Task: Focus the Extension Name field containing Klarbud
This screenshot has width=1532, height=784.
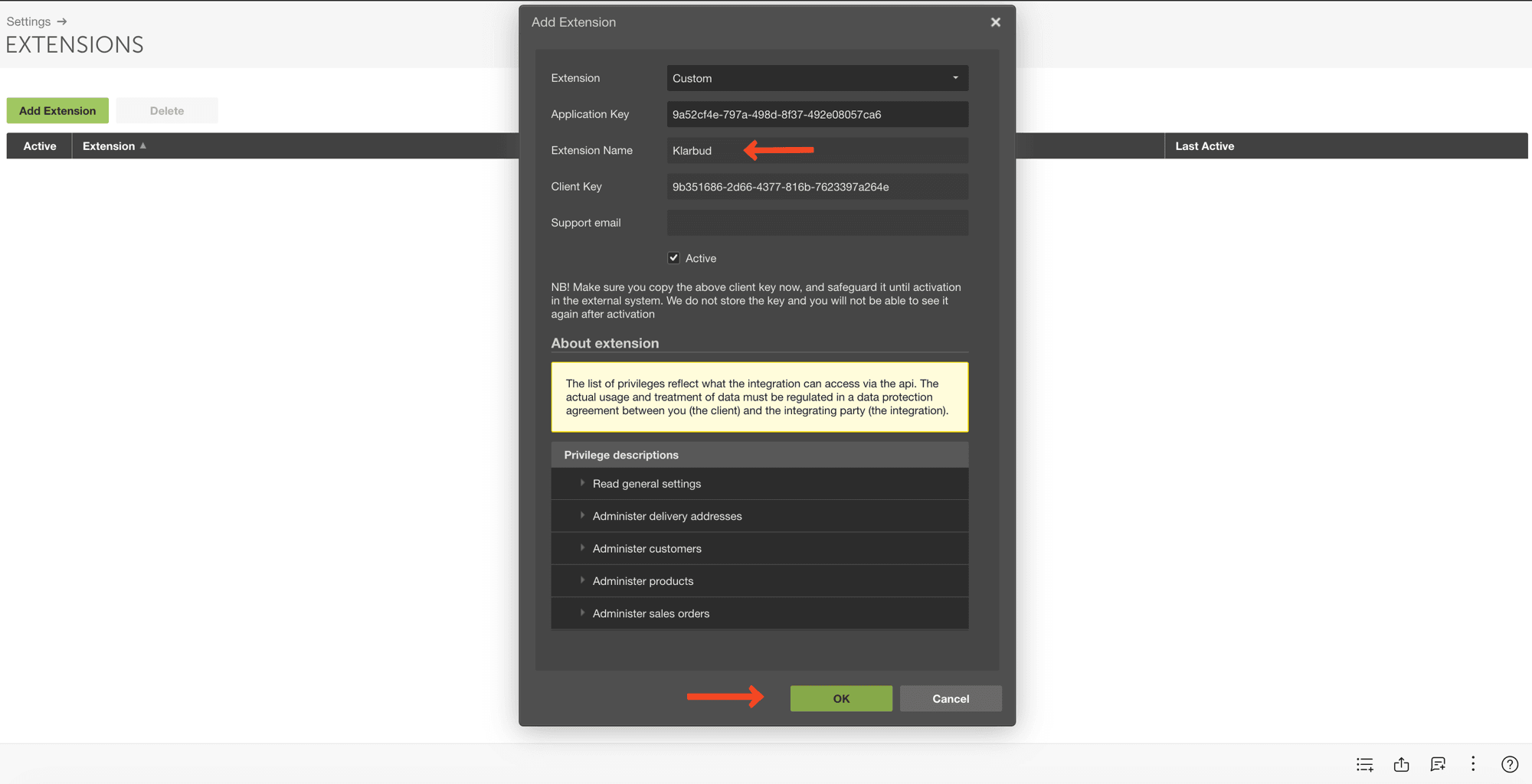Action: 817,150
